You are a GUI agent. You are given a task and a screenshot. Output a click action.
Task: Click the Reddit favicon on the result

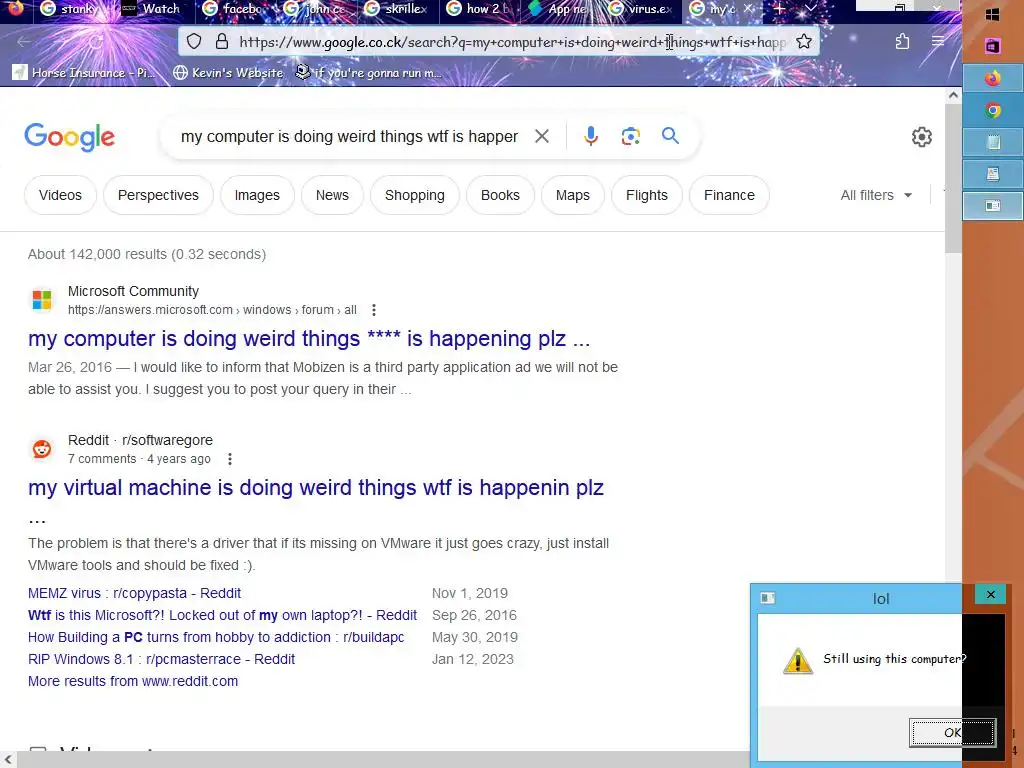(42, 449)
